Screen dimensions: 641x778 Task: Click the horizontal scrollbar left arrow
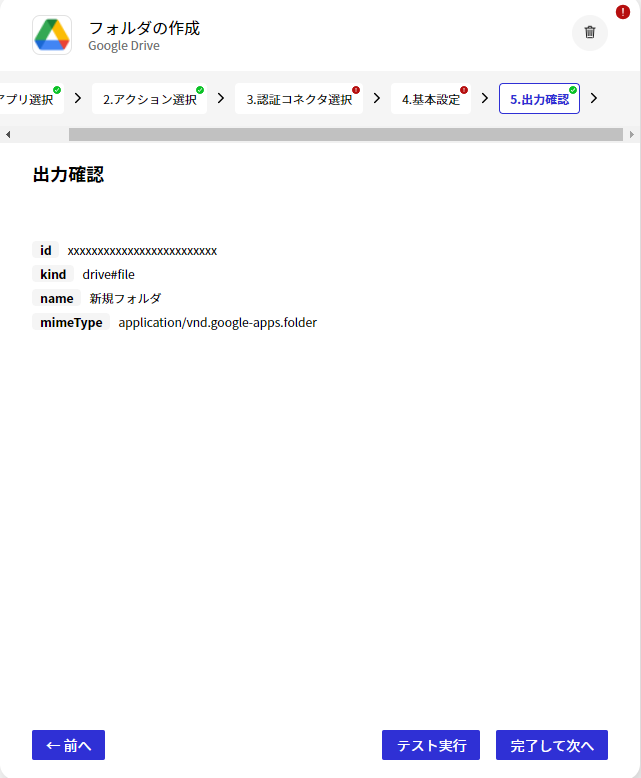point(7,134)
